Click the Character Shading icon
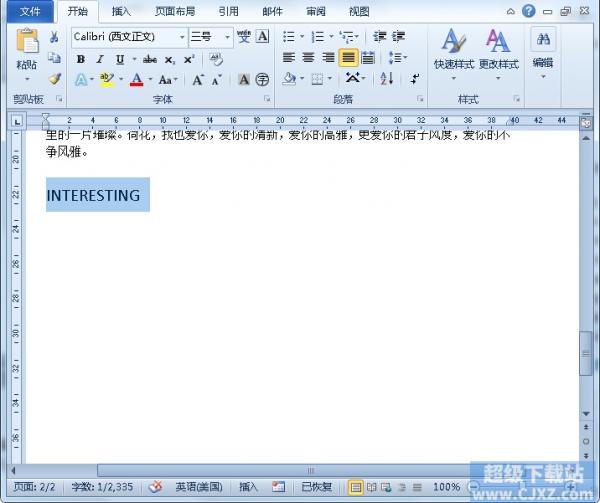Image resolution: width=600 pixels, height=503 pixels. (x=244, y=80)
